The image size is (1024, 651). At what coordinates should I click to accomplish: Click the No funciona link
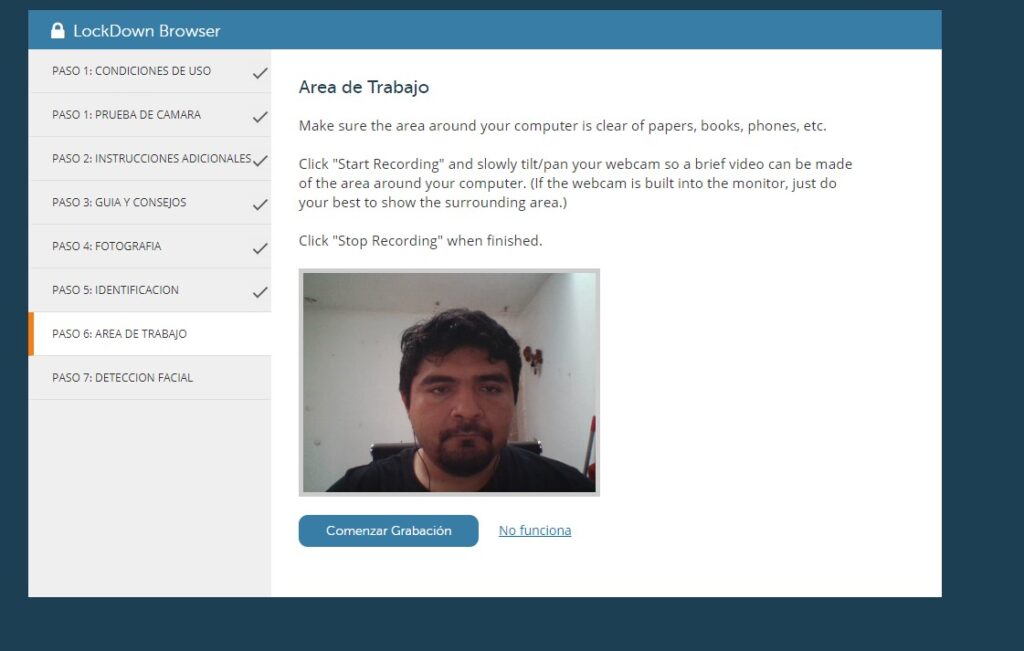click(x=535, y=531)
